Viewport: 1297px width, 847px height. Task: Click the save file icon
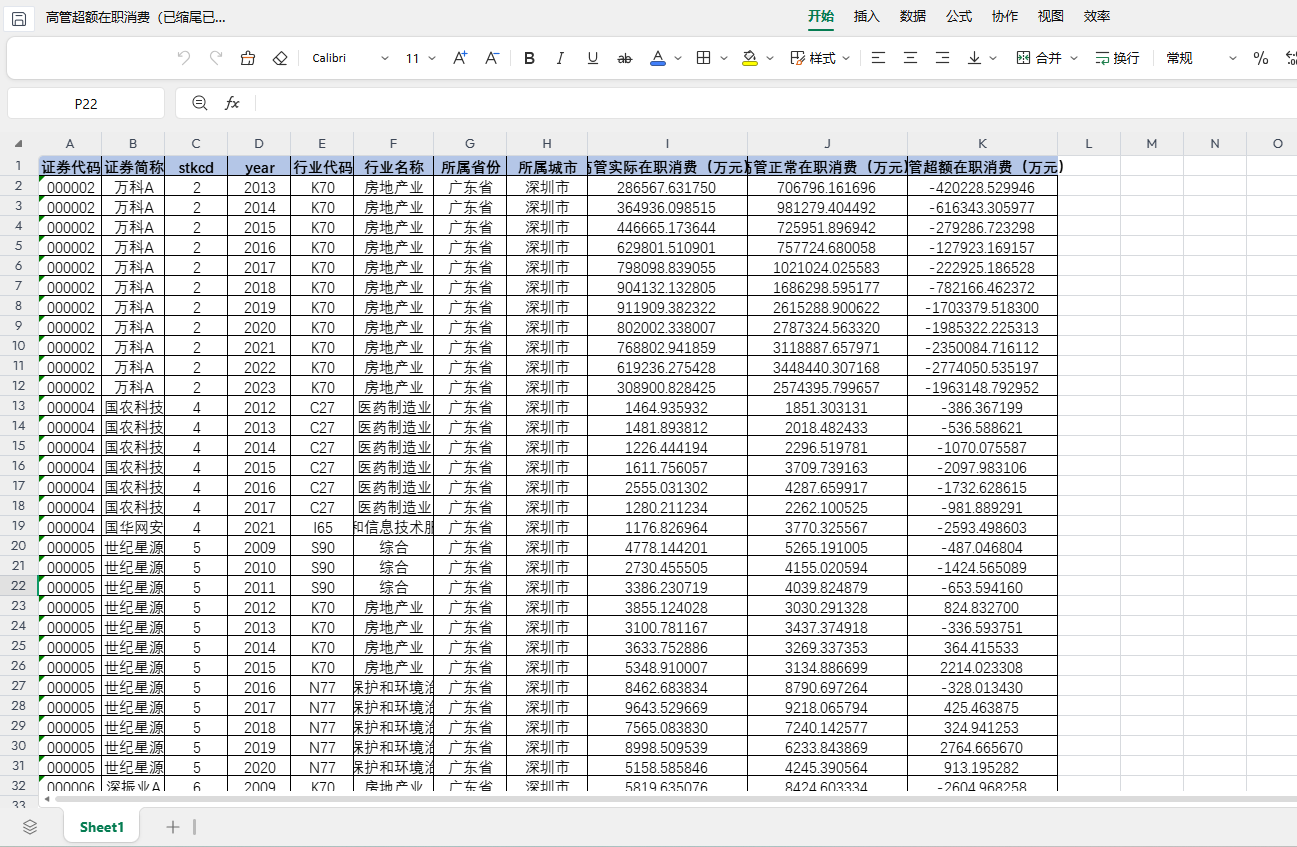pos(18,18)
